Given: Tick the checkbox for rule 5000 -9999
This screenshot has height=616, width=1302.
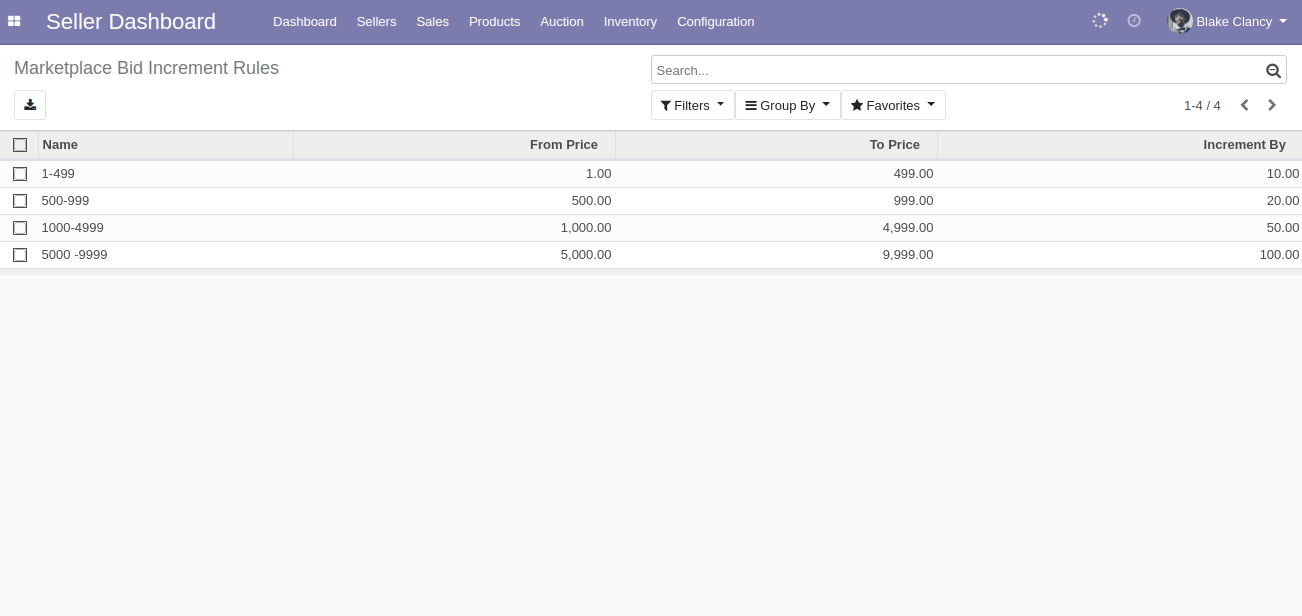Looking at the screenshot, I should 20,255.
